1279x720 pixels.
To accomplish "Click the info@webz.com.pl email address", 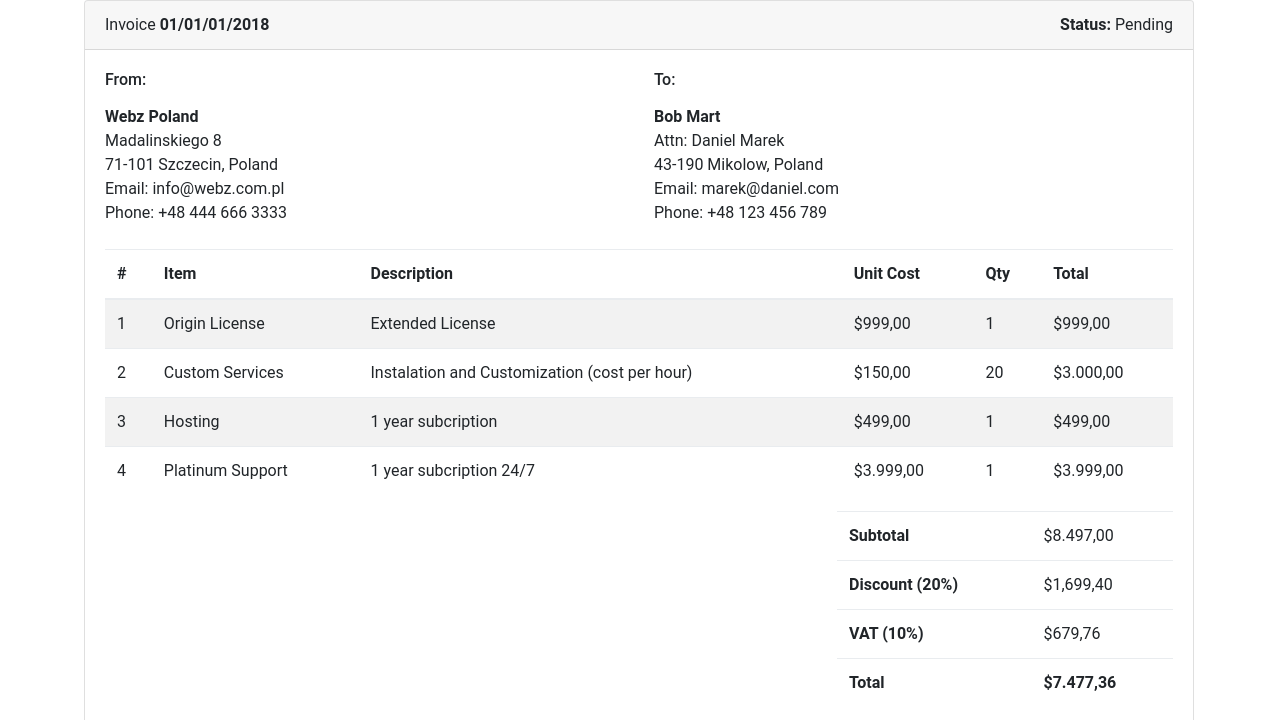I will click(218, 188).
